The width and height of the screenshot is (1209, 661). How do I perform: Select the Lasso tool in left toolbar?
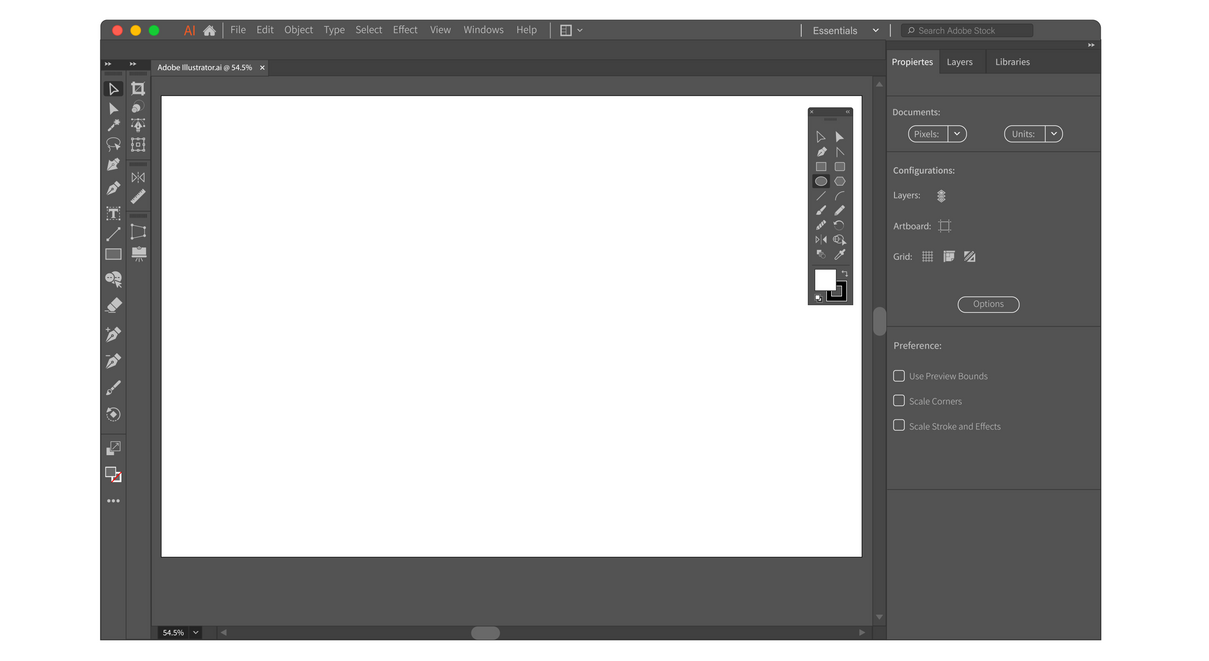(113, 145)
